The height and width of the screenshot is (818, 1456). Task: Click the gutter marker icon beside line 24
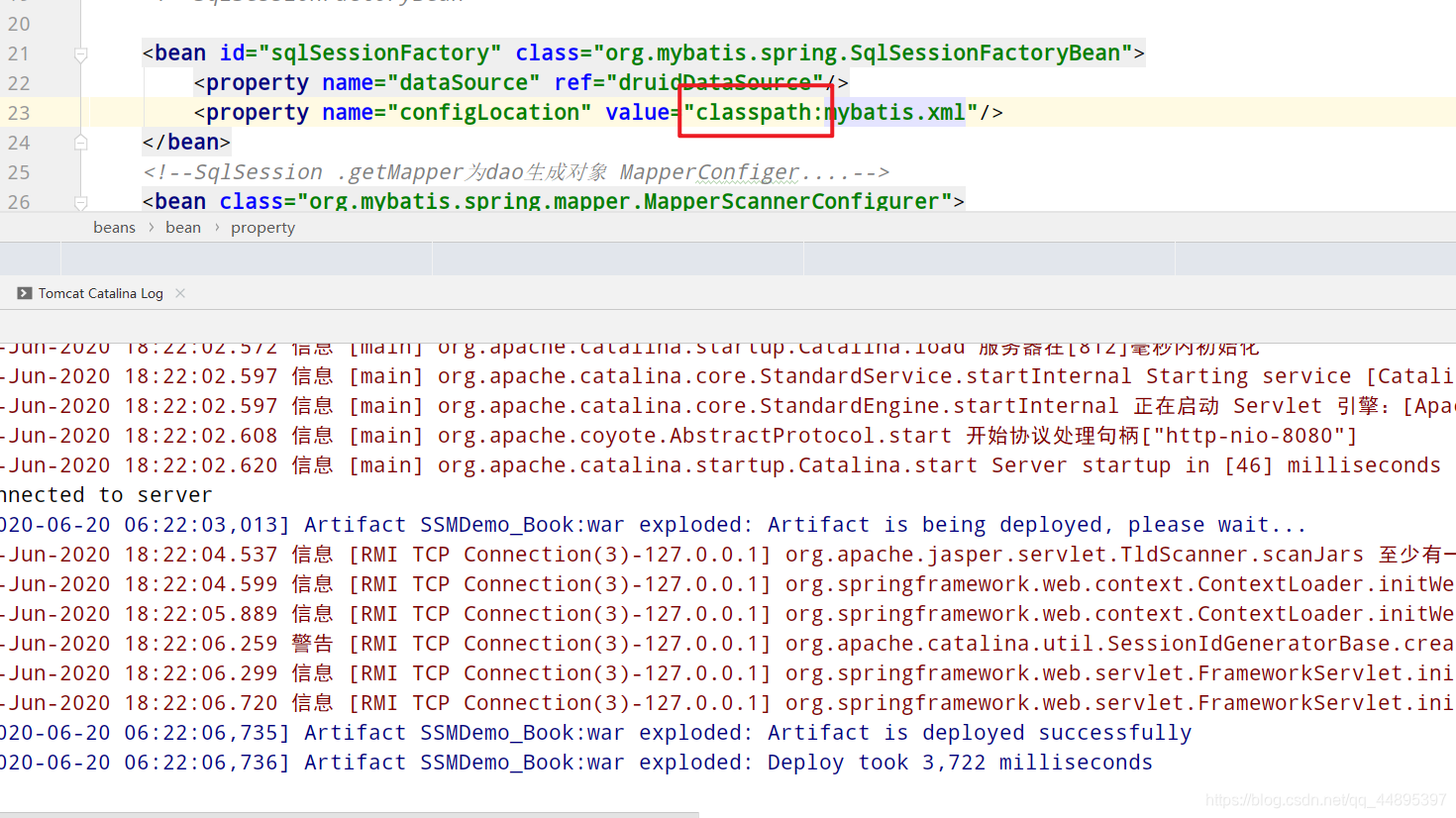(80, 142)
